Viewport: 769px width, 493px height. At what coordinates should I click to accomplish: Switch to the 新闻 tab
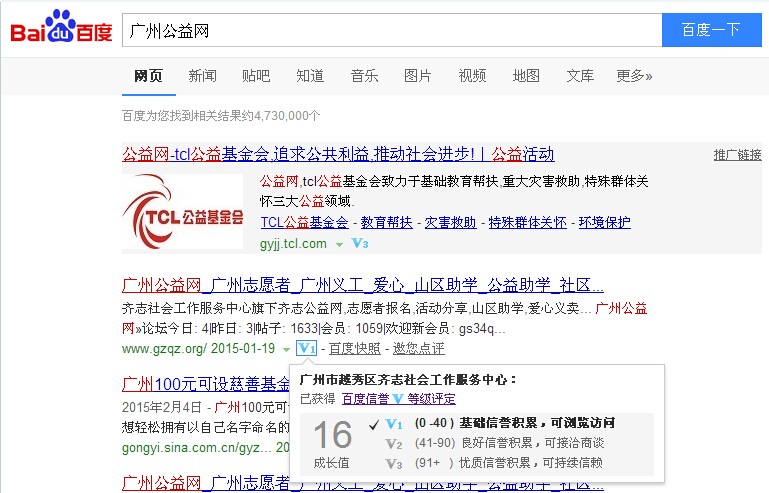tap(203, 76)
